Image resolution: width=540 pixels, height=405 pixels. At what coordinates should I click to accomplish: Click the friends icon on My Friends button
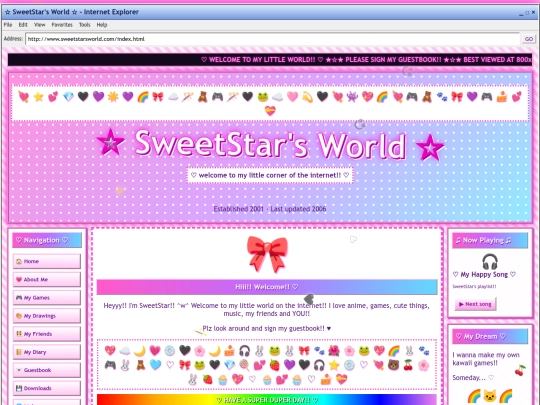[x=19, y=334]
